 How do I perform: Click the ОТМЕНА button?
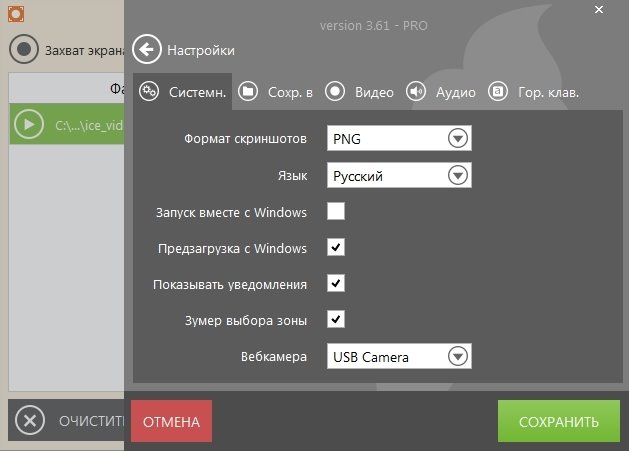click(171, 421)
